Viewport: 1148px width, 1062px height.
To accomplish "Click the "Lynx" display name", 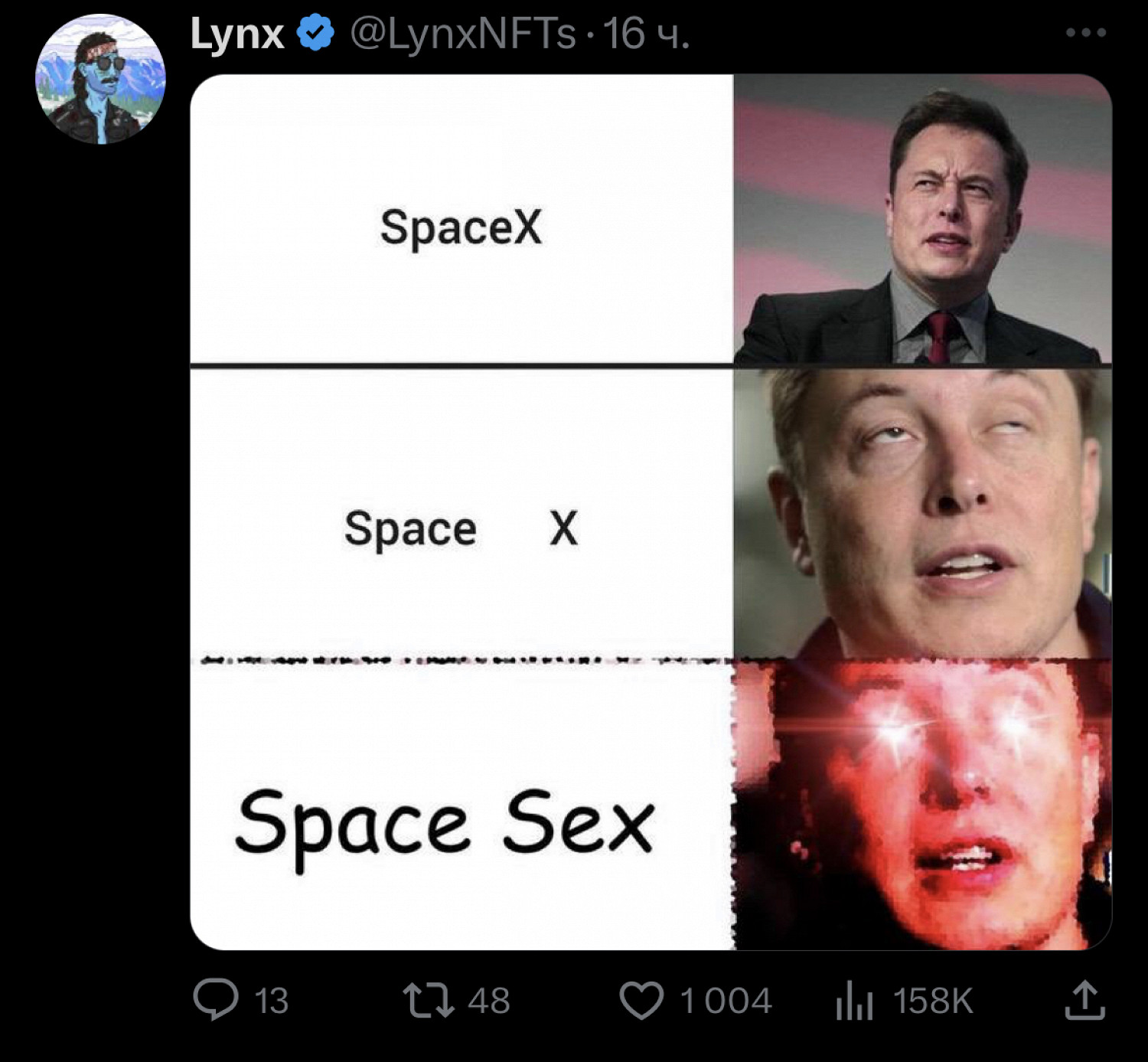I will pyautogui.click(x=236, y=34).
